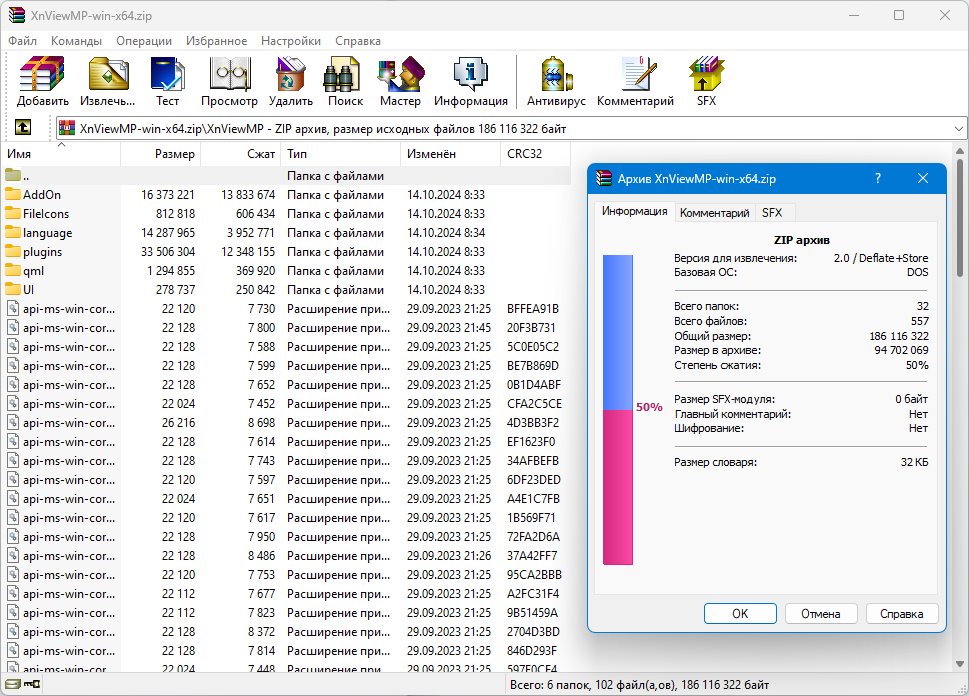This screenshot has height=696, width=969.
Task: Click the Удалить (Delete) icon
Action: coord(290,82)
